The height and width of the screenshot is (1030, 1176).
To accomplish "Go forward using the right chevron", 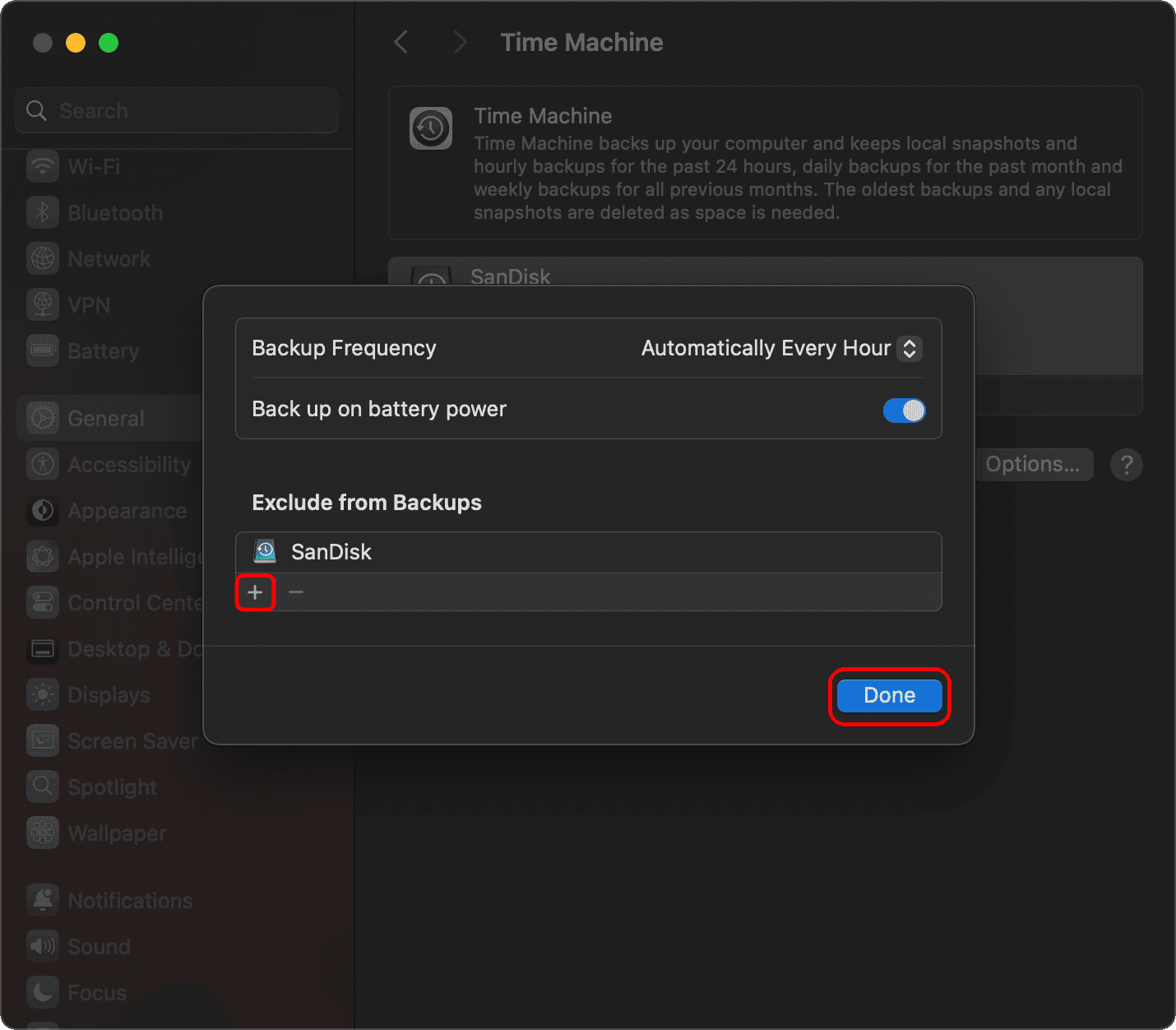I will point(460,43).
